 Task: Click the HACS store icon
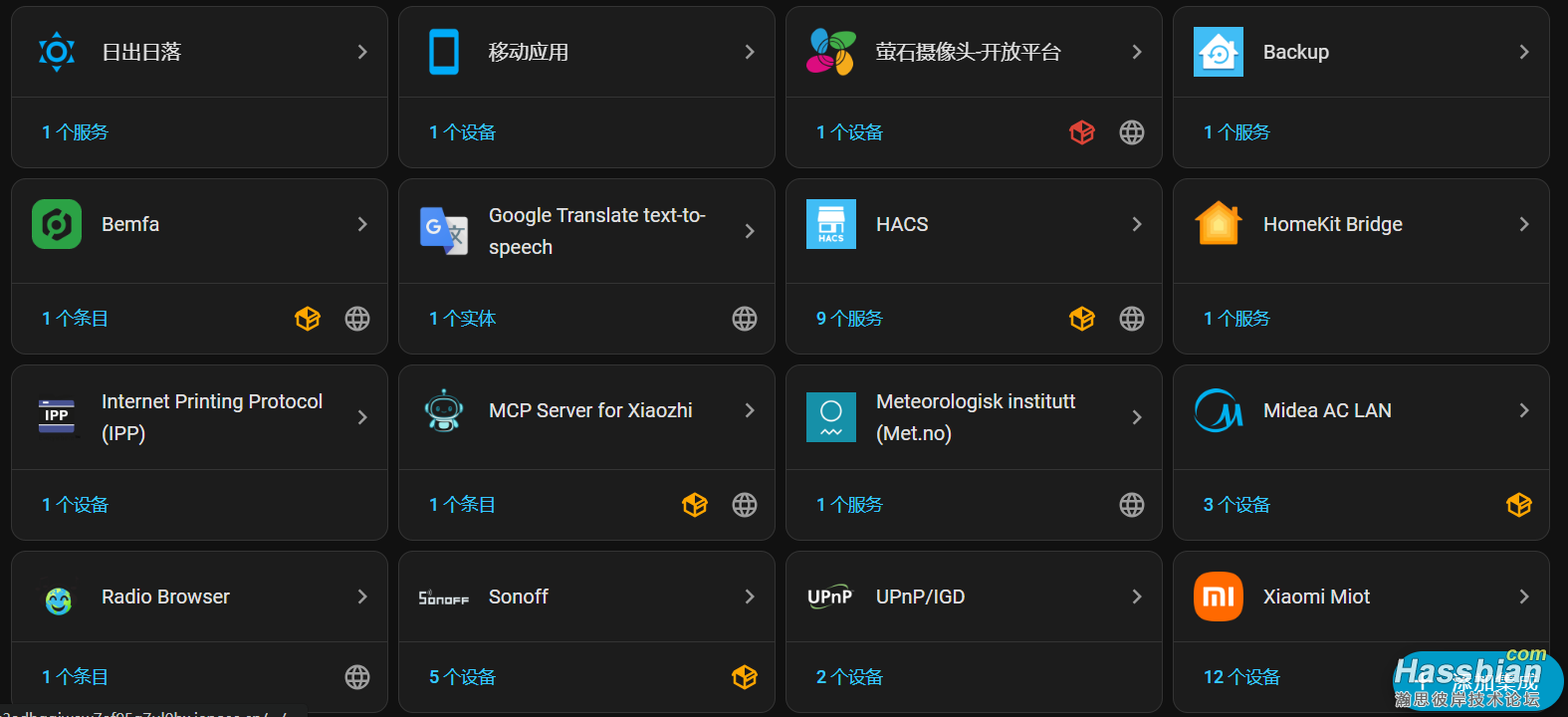tap(830, 224)
